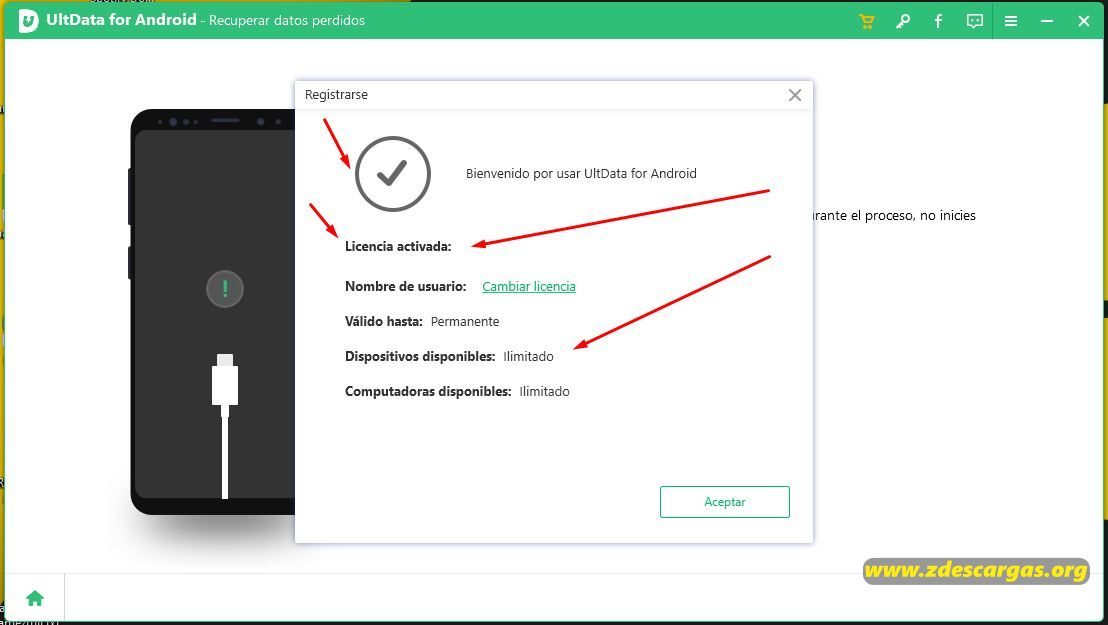1108x625 pixels.
Task: Close the UltData for Android window
Action: pos(1084,21)
